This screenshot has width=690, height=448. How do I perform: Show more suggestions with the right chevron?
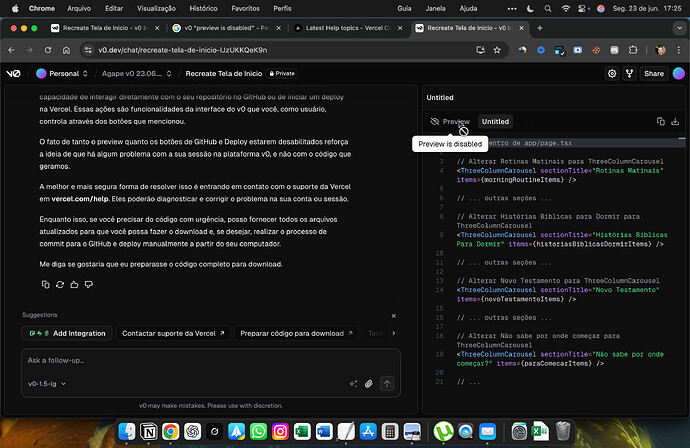point(393,333)
